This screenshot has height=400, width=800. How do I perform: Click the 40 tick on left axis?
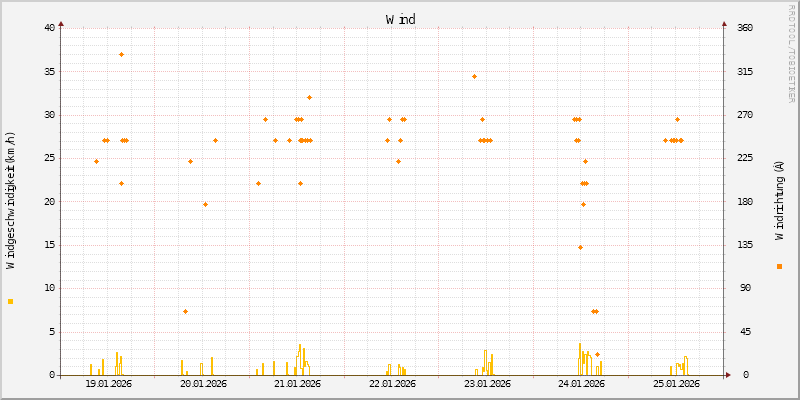49,28
